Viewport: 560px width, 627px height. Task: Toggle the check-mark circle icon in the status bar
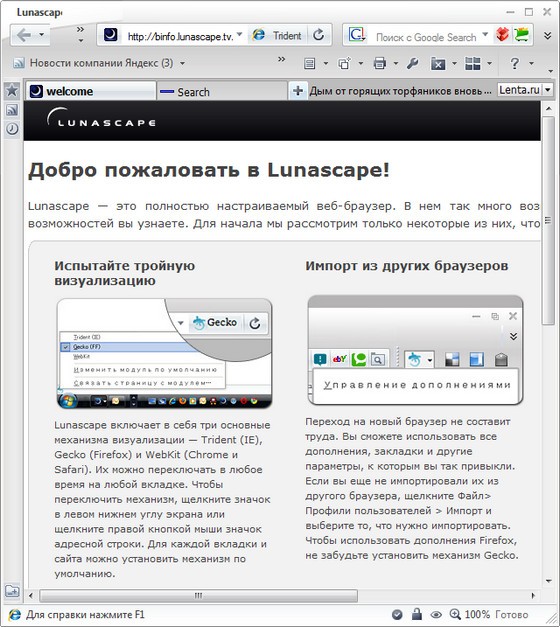[x=397, y=614]
